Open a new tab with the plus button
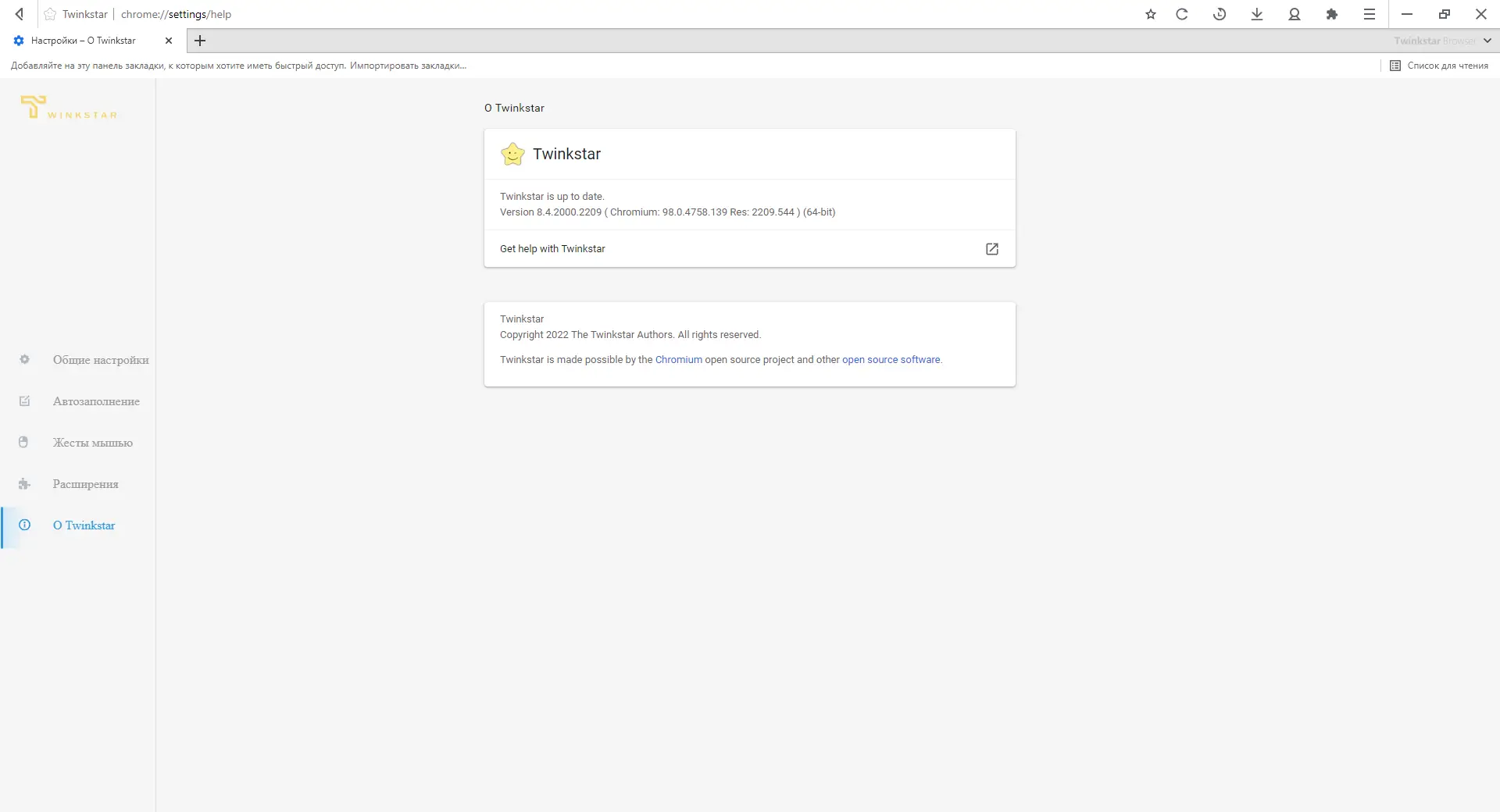Screen dimensions: 1500x812 coord(200,41)
